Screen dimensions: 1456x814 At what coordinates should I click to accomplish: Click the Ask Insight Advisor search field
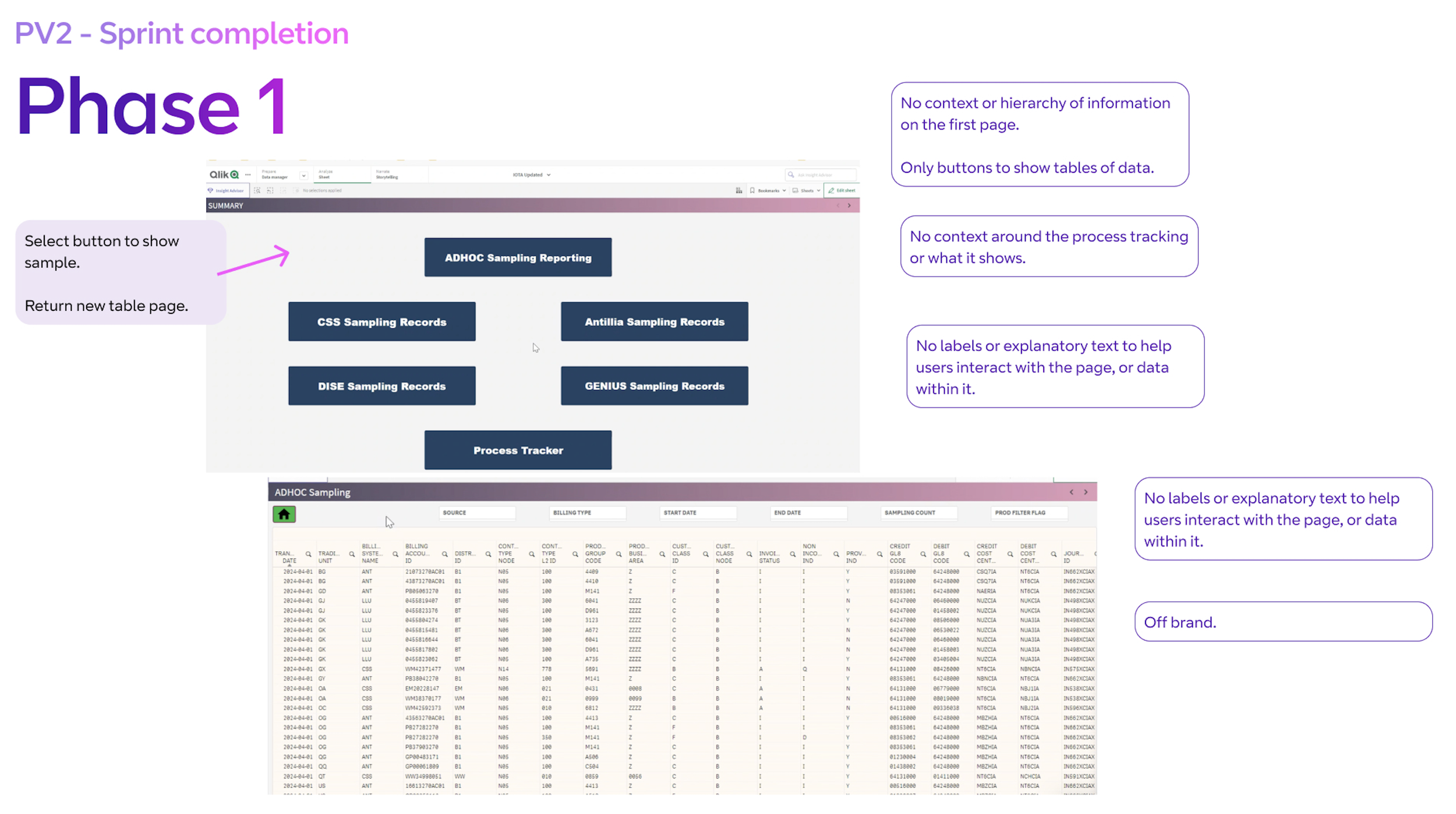tap(821, 175)
